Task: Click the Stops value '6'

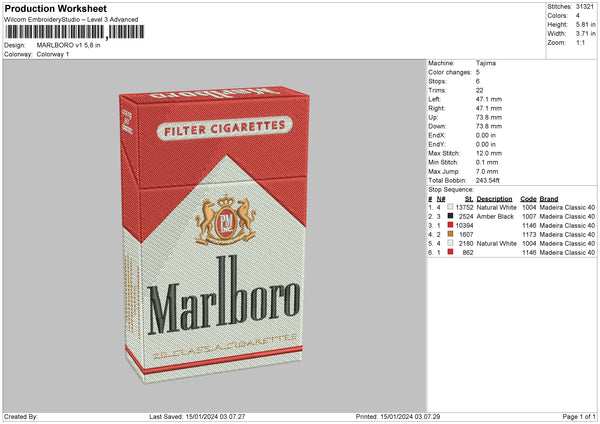Action: coord(478,81)
